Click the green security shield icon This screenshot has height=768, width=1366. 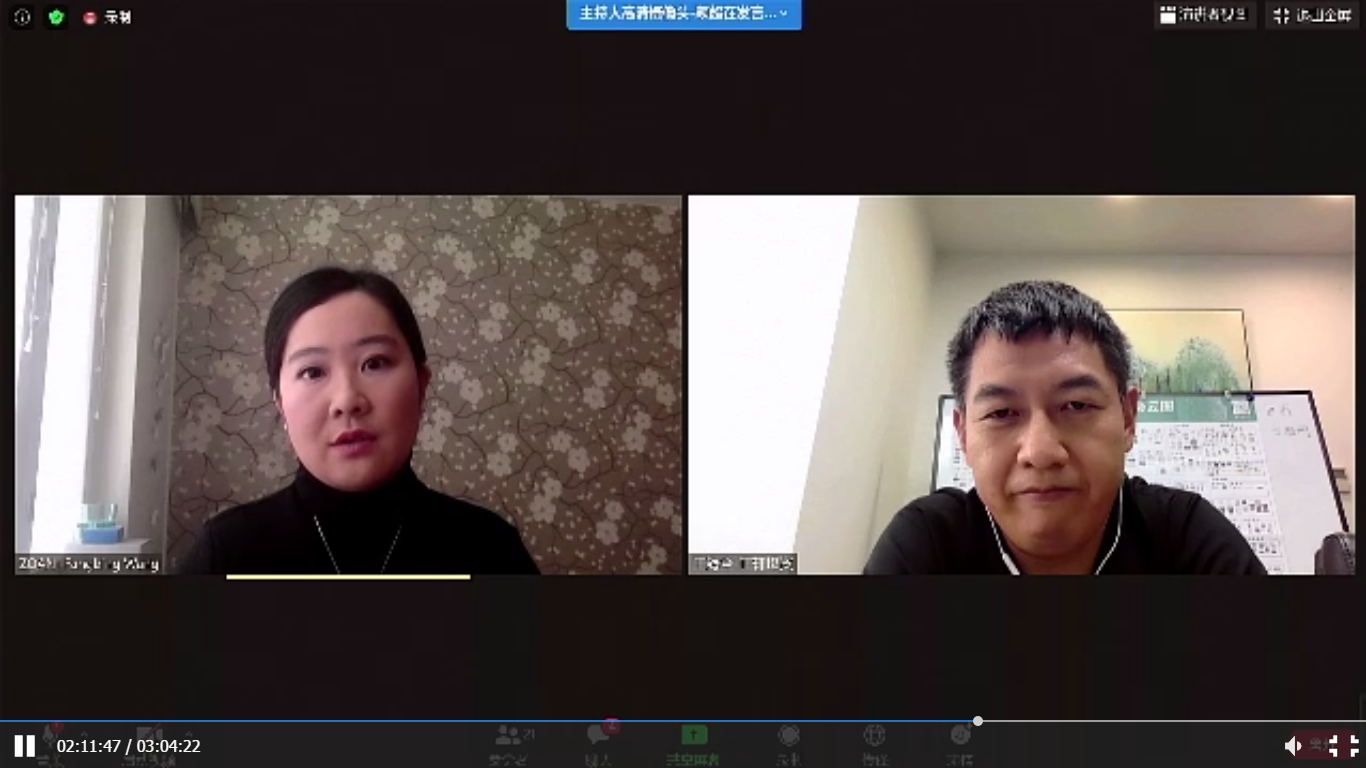56,17
